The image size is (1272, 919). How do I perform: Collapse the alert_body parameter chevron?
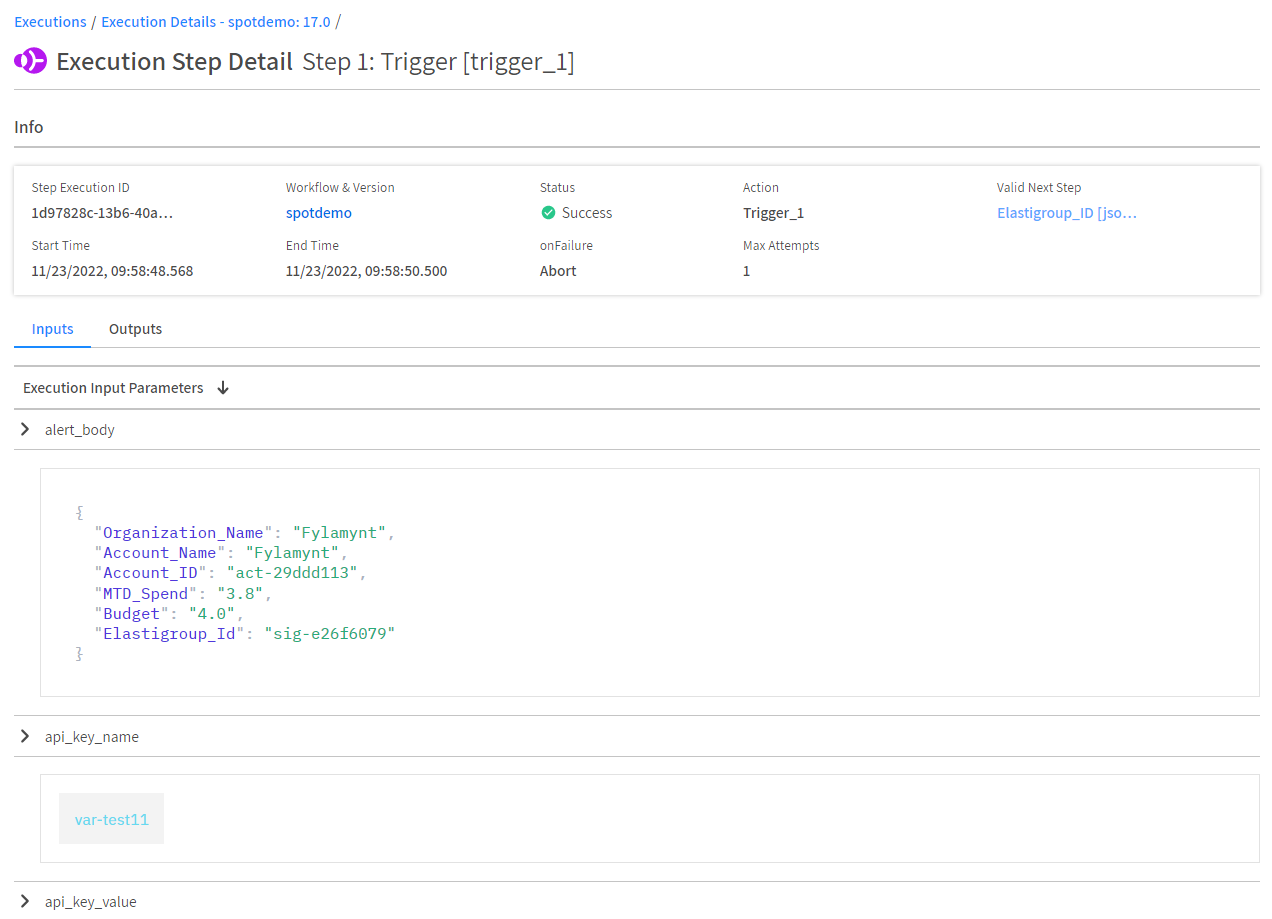[x=26, y=430]
